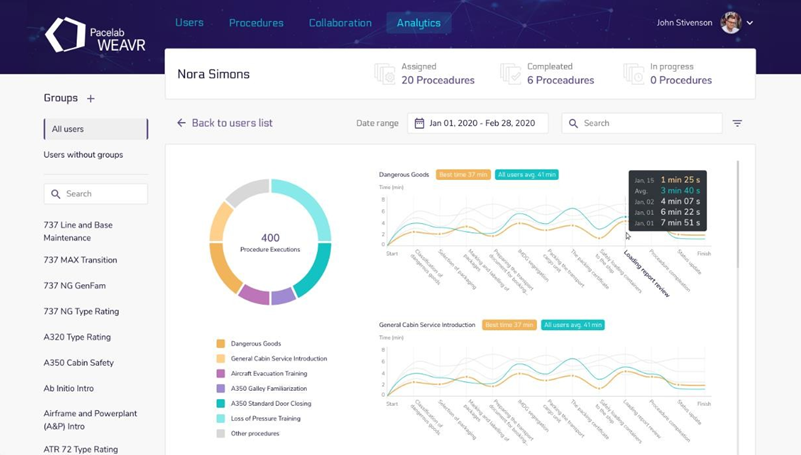Click John Stivenson's avatar photo

coord(731,22)
